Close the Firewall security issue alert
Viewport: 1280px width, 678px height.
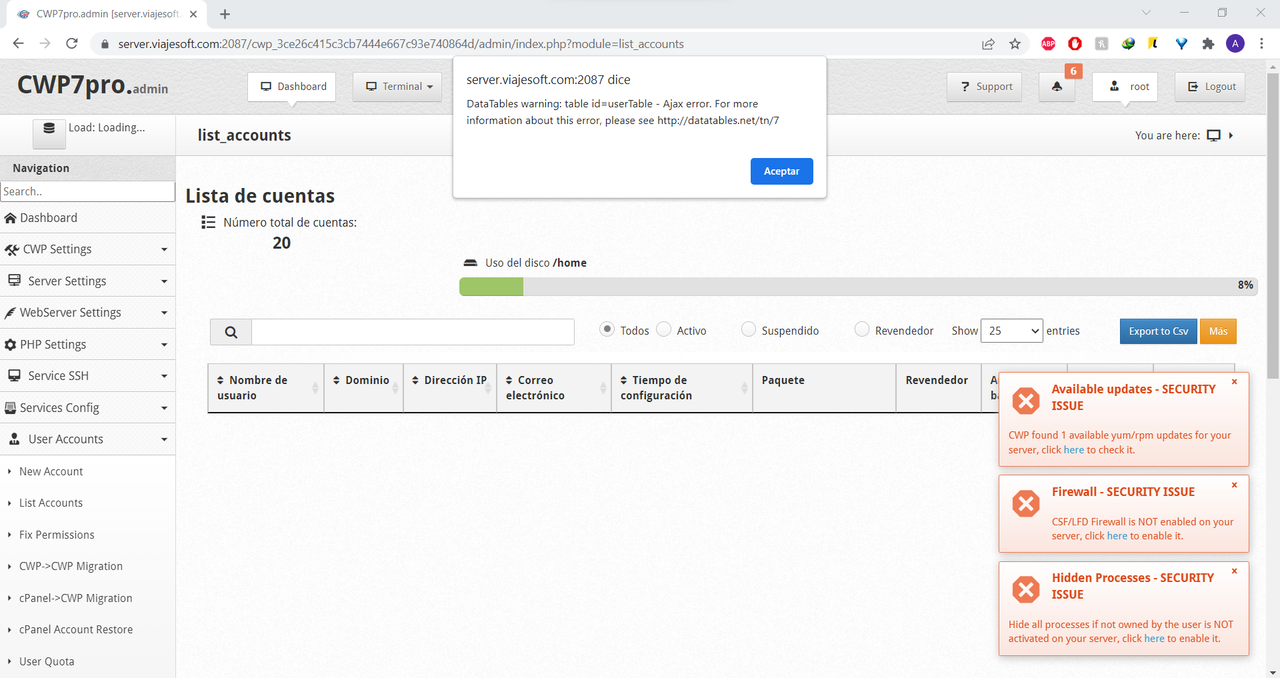click(1234, 485)
